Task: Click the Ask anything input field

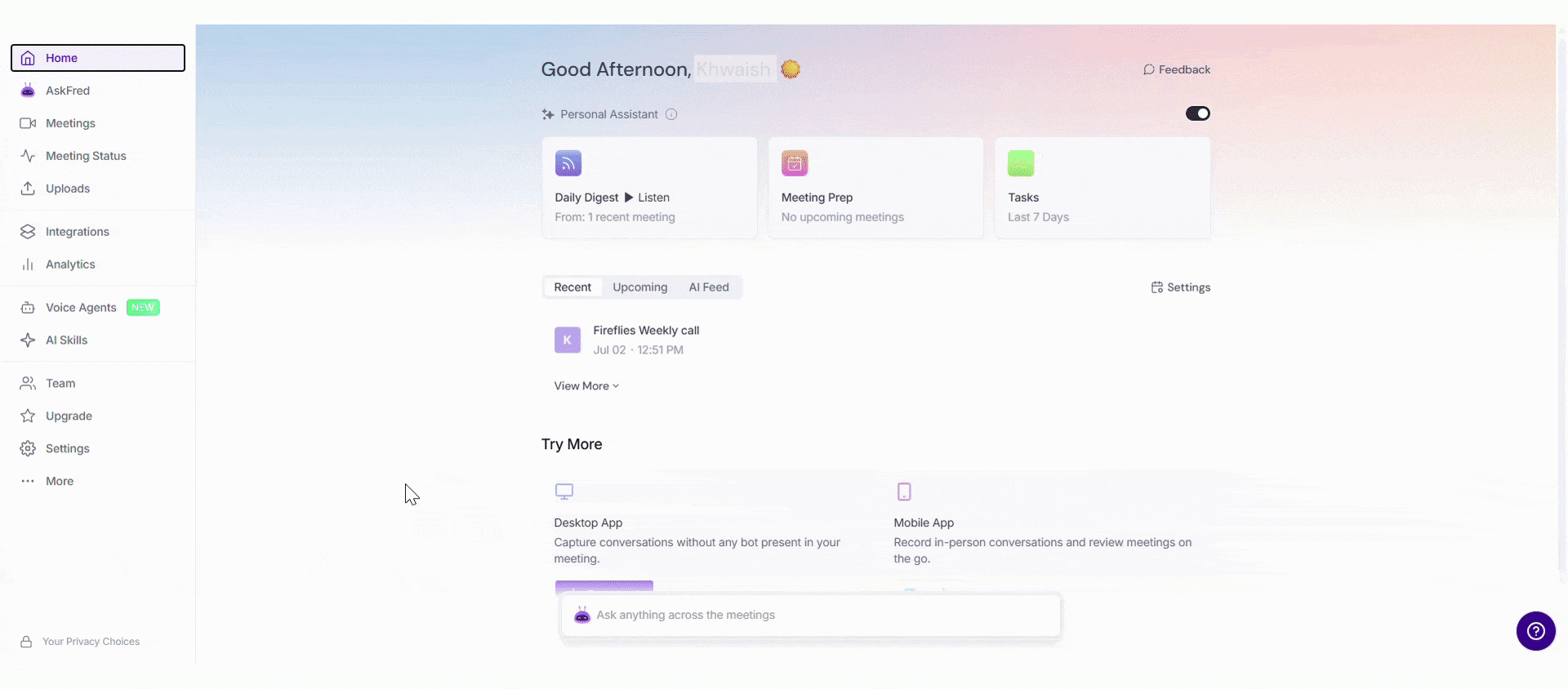Action: [x=810, y=616]
